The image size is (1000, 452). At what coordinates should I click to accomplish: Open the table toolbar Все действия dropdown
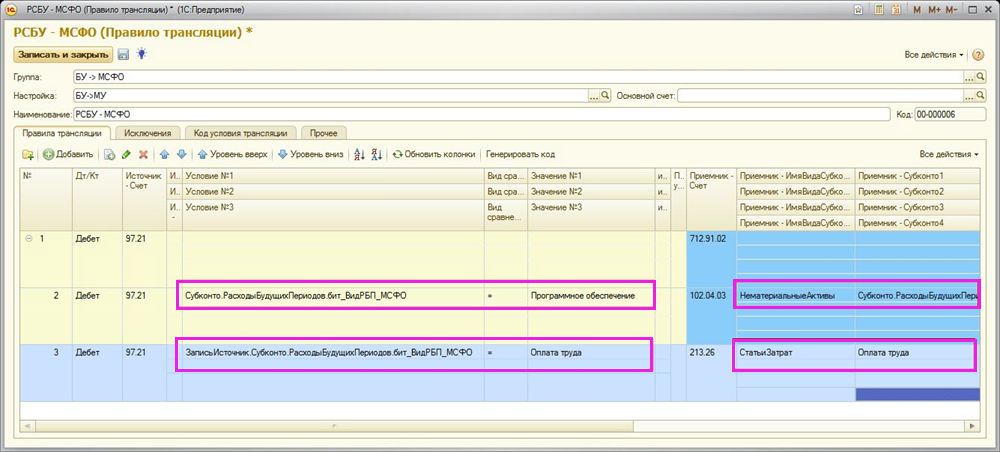tap(948, 154)
